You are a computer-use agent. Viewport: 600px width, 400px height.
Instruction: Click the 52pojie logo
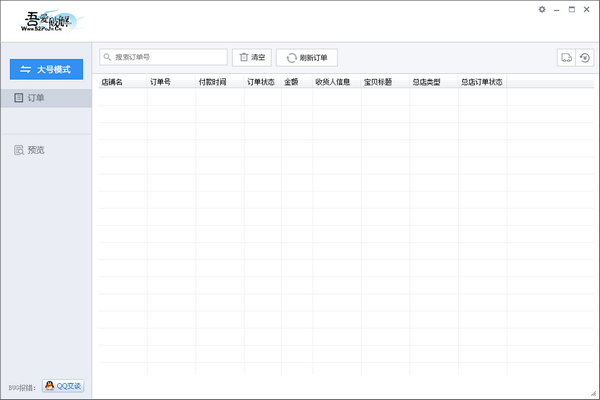52,20
